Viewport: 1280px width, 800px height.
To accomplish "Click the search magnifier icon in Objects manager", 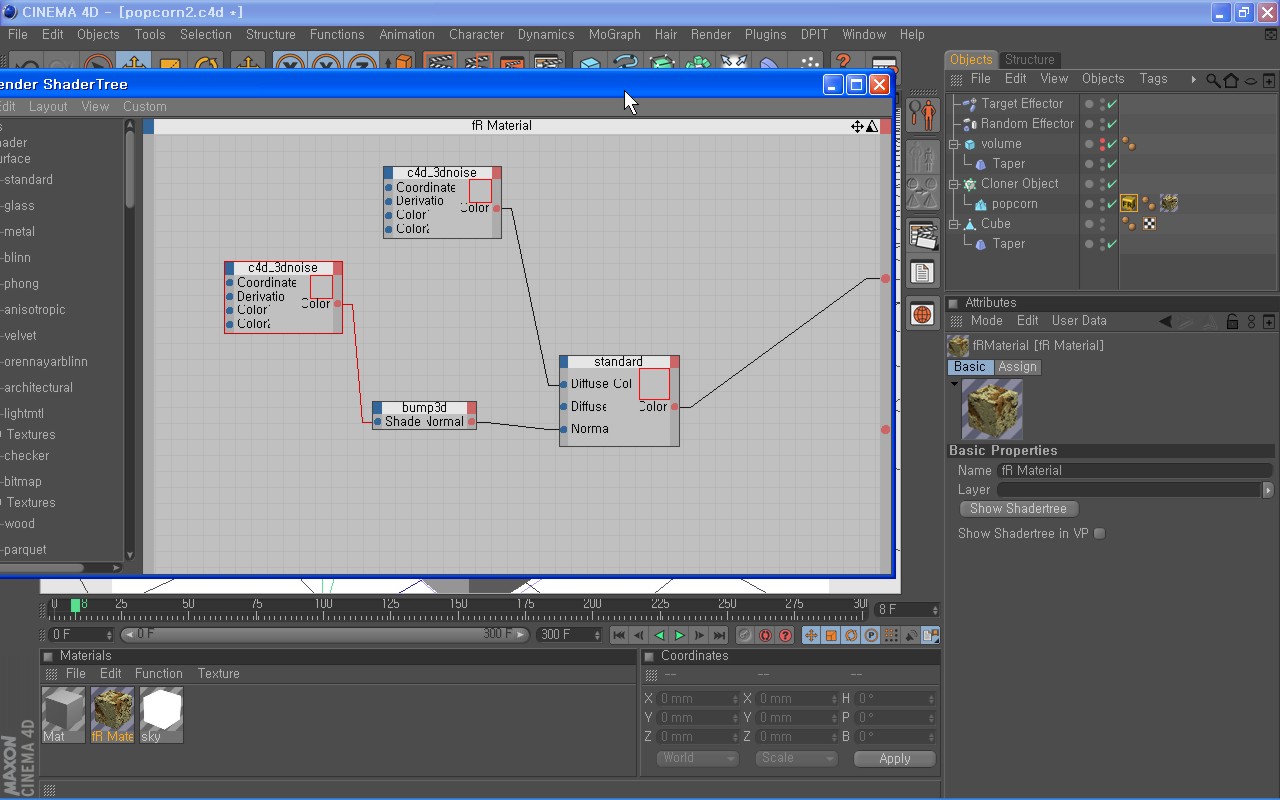I will click(1213, 80).
